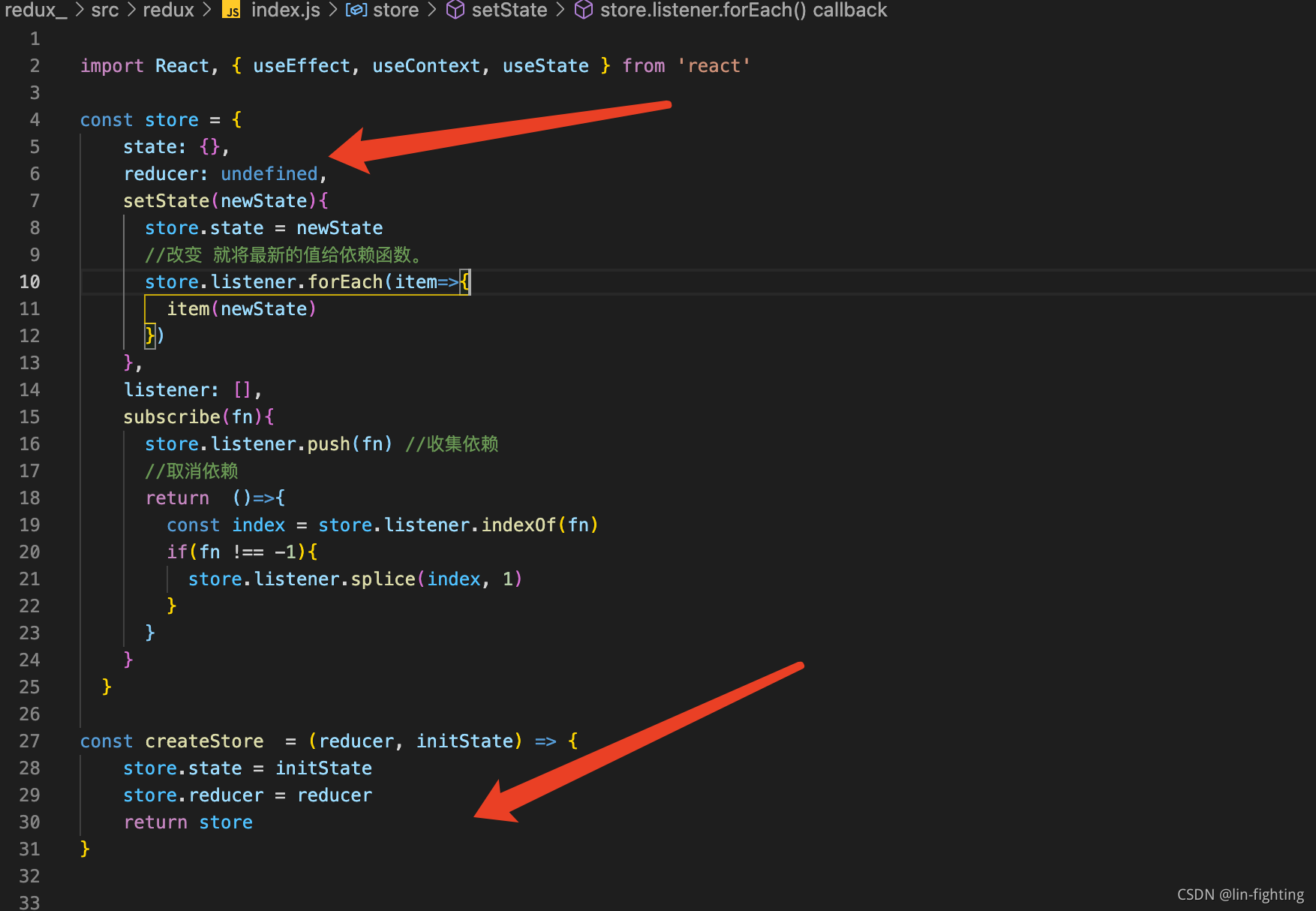Image resolution: width=1316 pixels, height=911 pixels.
Task: Click line number 27 in gutter
Action: click(x=30, y=741)
